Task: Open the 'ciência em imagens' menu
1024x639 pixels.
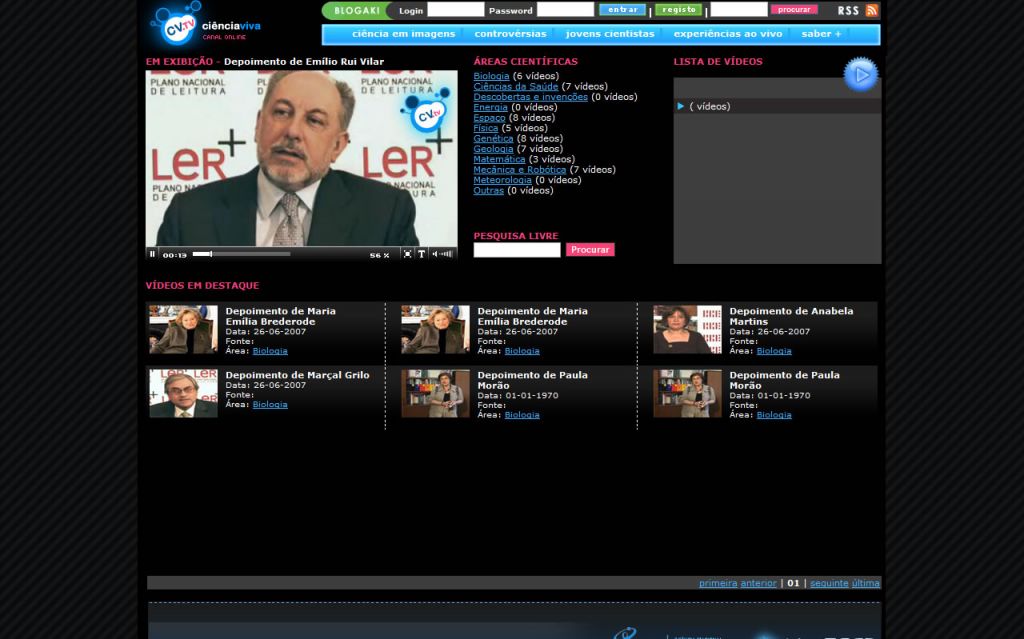Action: [x=403, y=34]
